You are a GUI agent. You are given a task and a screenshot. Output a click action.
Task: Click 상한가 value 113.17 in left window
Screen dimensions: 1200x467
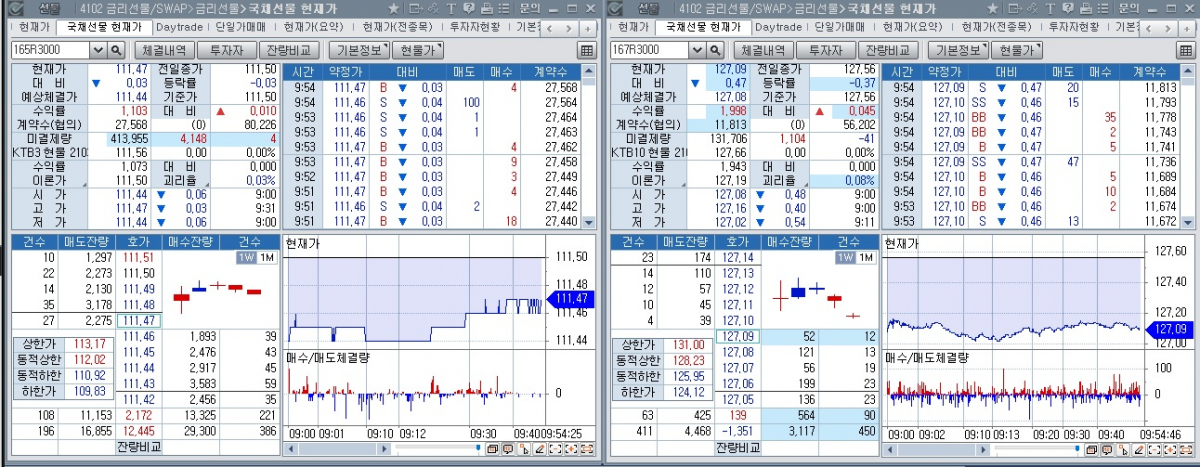88,345
